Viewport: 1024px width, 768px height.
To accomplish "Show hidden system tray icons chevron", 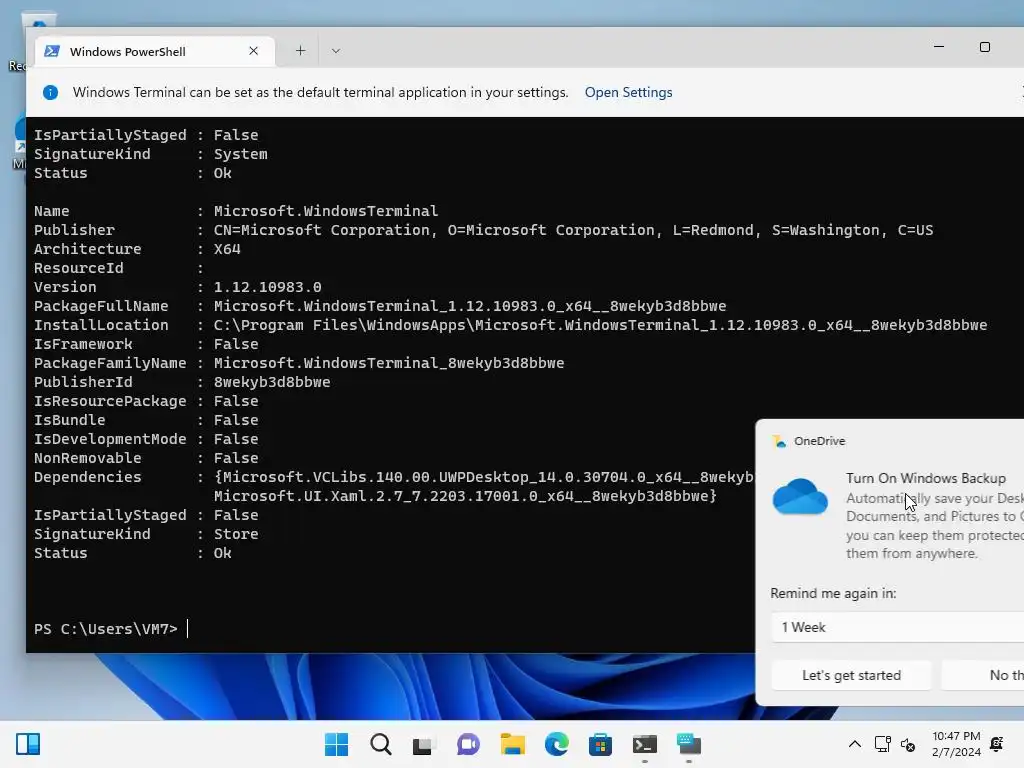I will tap(854, 744).
